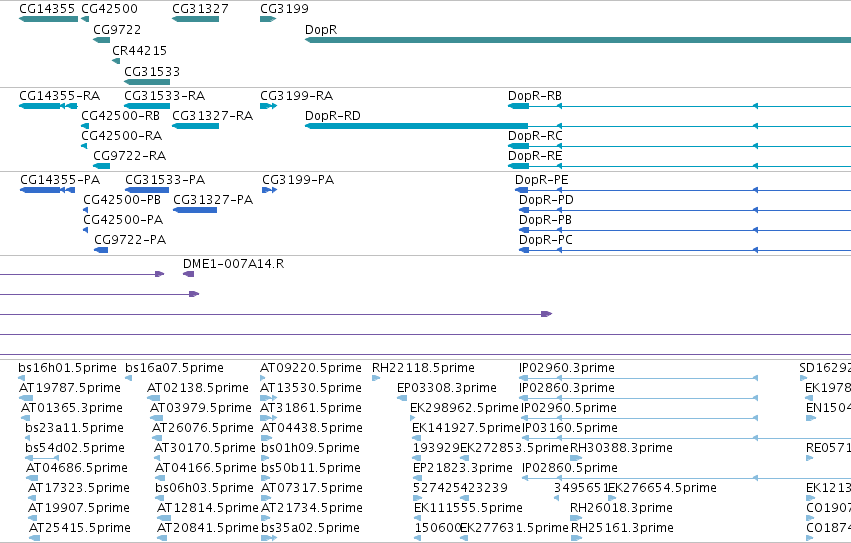Select the IP02960.3prime EST label

click(x=567, y=368)
